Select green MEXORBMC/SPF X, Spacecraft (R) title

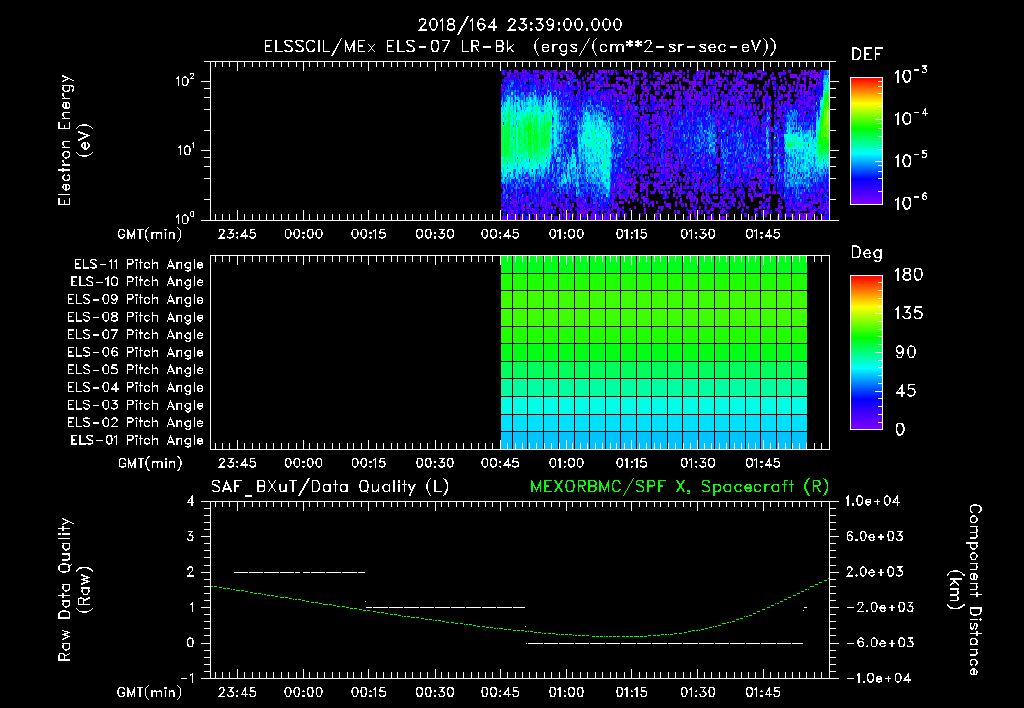coord(679,487)
